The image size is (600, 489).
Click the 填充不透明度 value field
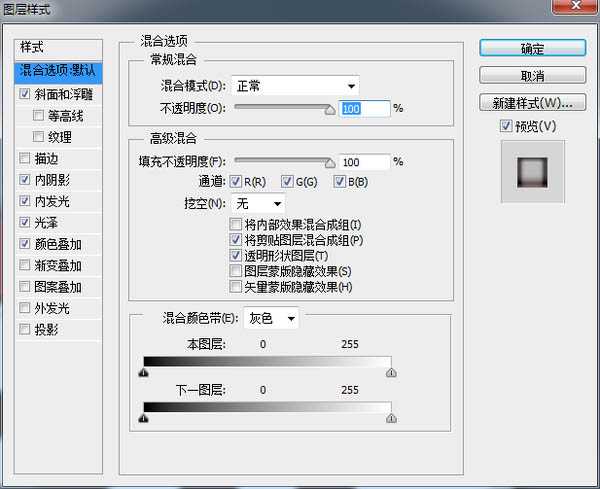(x=364, y=162)
